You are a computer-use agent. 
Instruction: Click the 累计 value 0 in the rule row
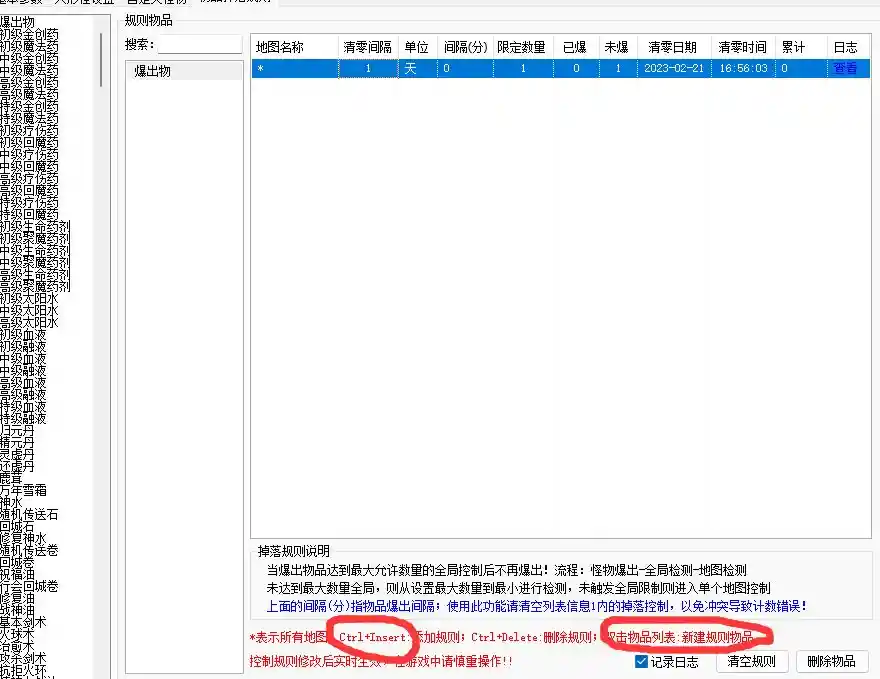pyautogui.click(x=801, y=68)
